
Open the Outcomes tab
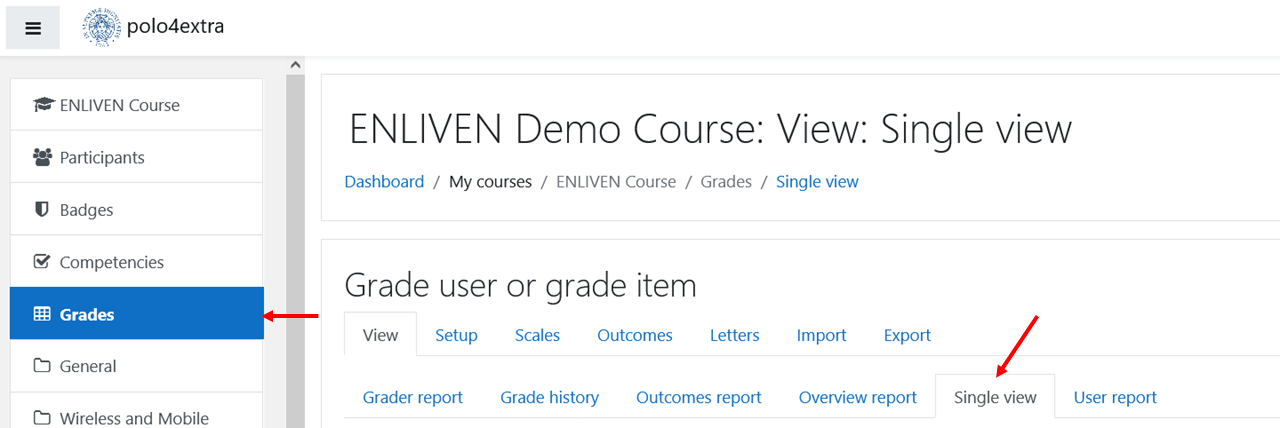tap(635, 335)
